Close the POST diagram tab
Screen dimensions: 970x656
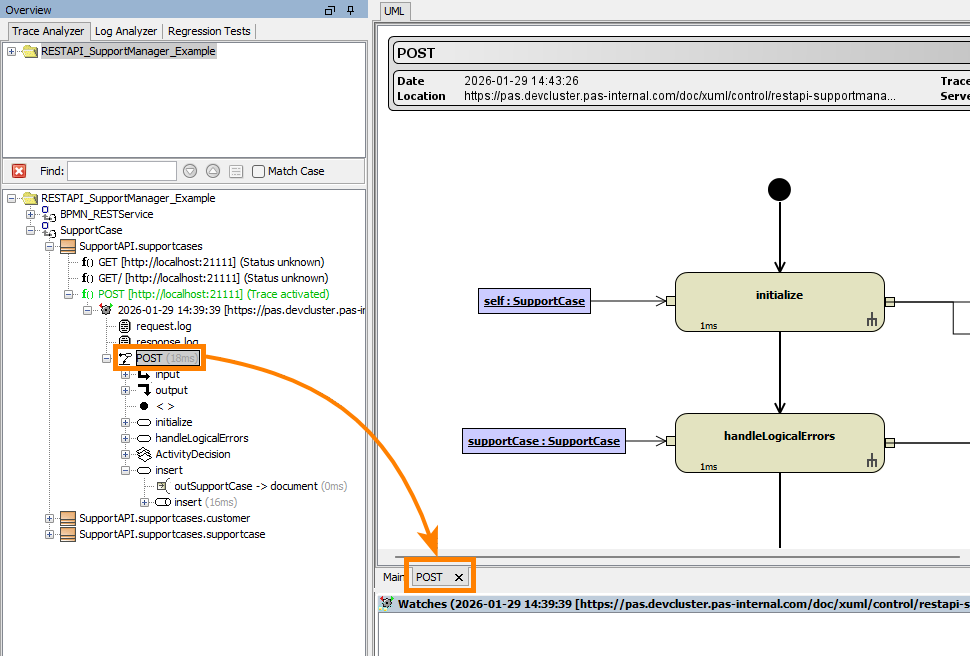pos(459,577)
